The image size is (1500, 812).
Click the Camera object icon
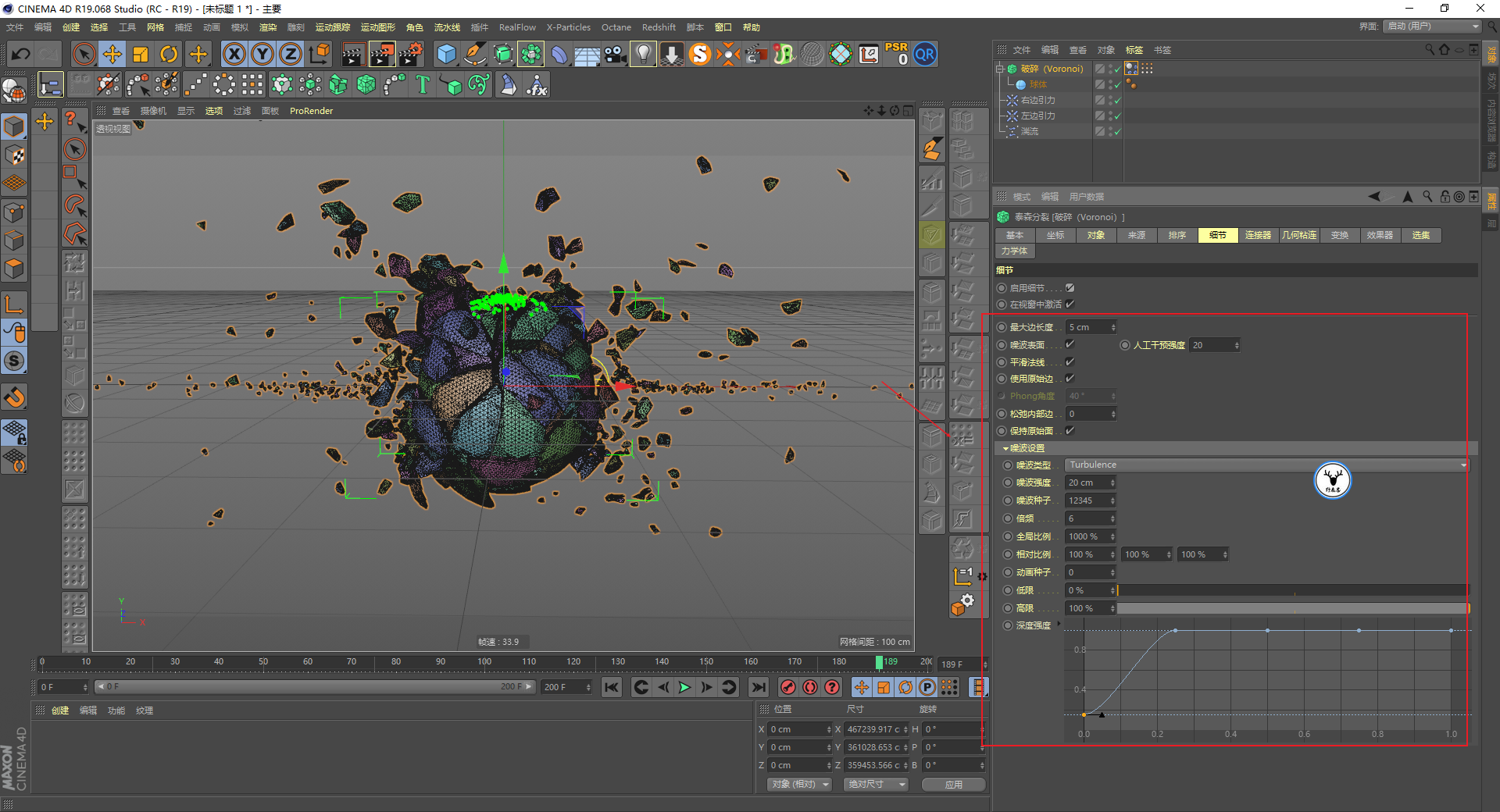point(615,54)
